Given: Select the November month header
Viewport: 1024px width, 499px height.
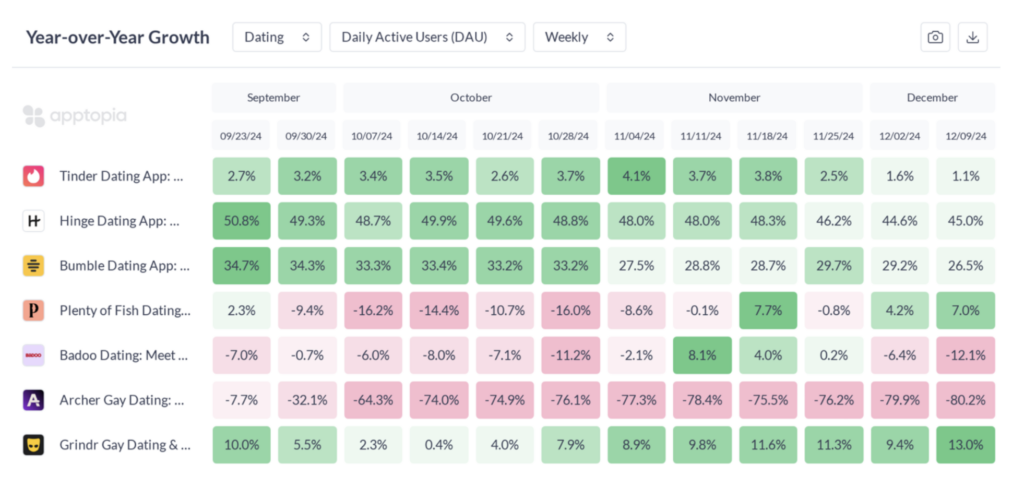Looking at the screenshot, I should 734,98.
